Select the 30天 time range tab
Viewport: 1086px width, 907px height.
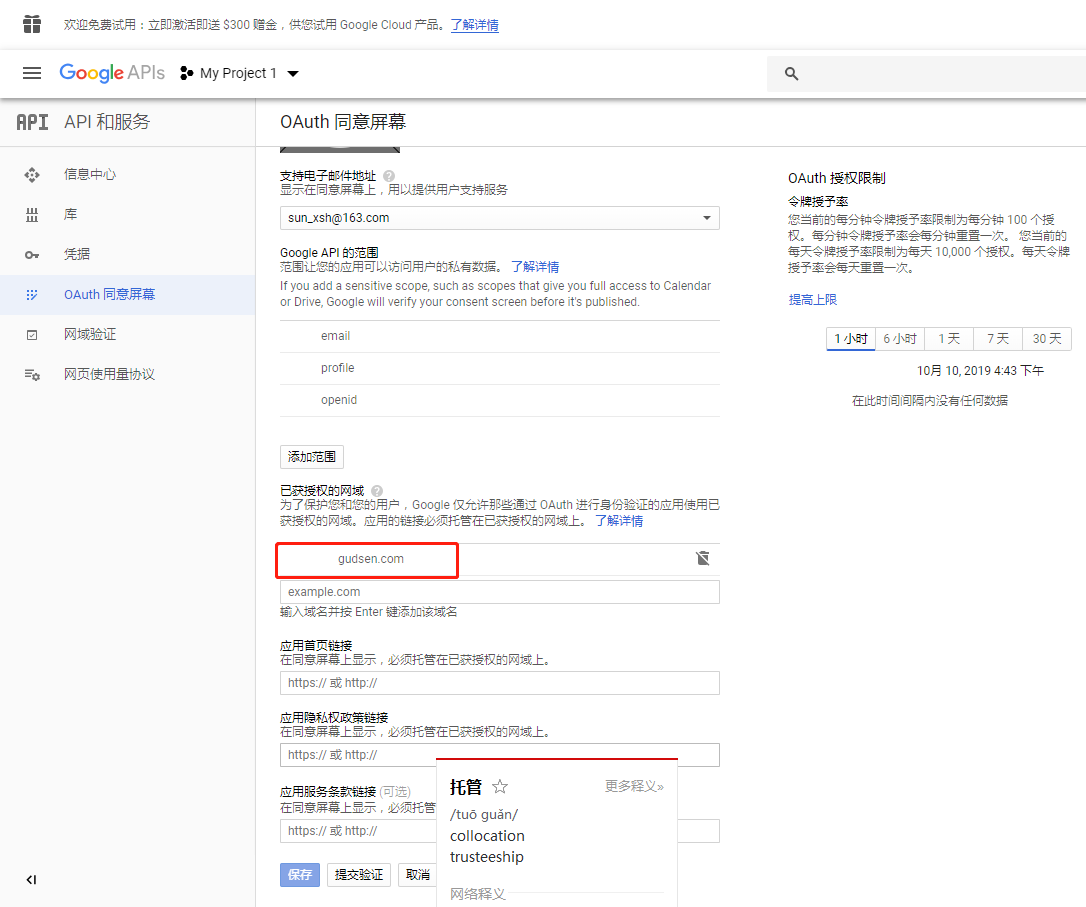pyautogui.click(x=1046, y=338)
